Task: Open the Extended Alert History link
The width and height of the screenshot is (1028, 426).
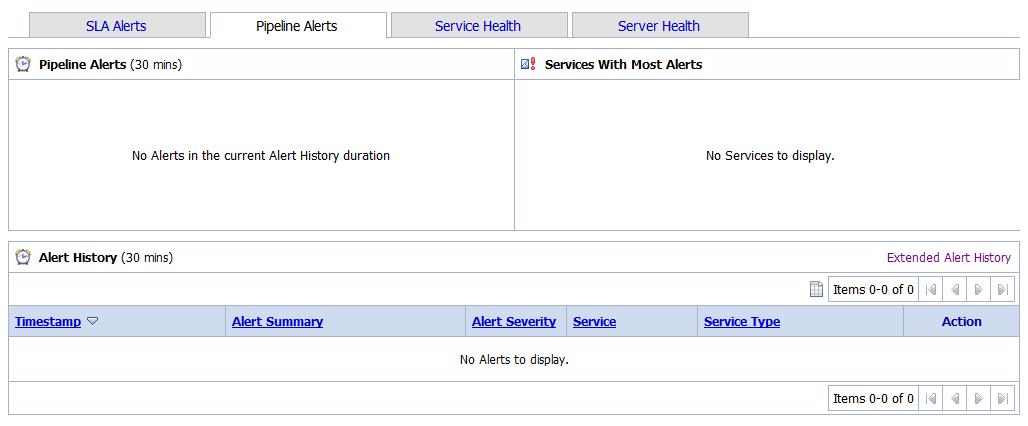Action: pyautogui.click(x=949, y=258)
